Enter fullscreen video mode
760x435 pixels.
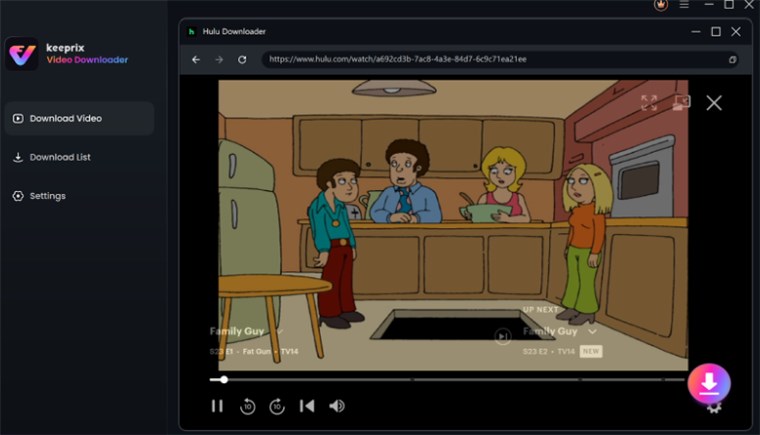[x=649, y=103]
